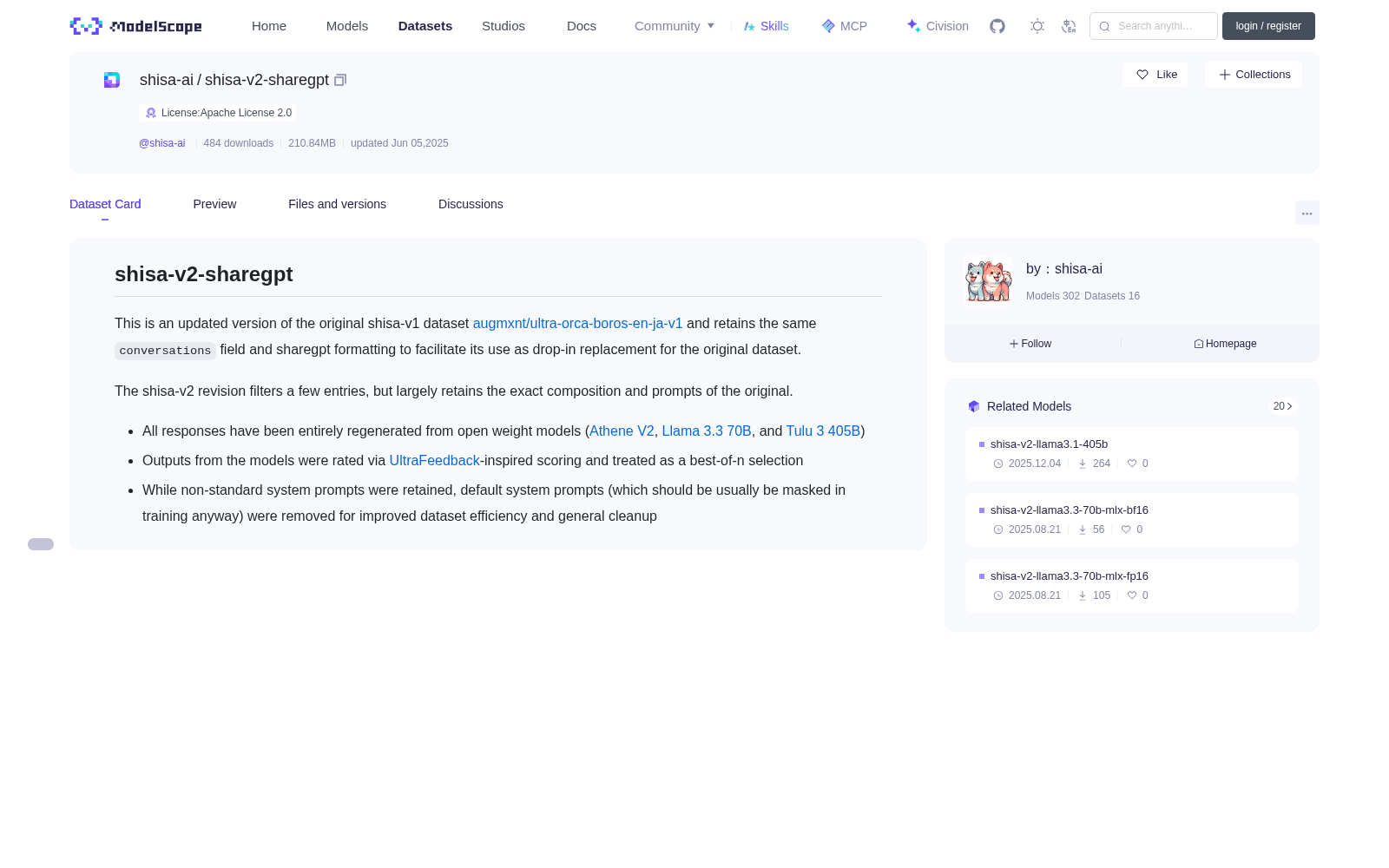
Task: Click the Apache License badge icon
Action: (151, 113)
